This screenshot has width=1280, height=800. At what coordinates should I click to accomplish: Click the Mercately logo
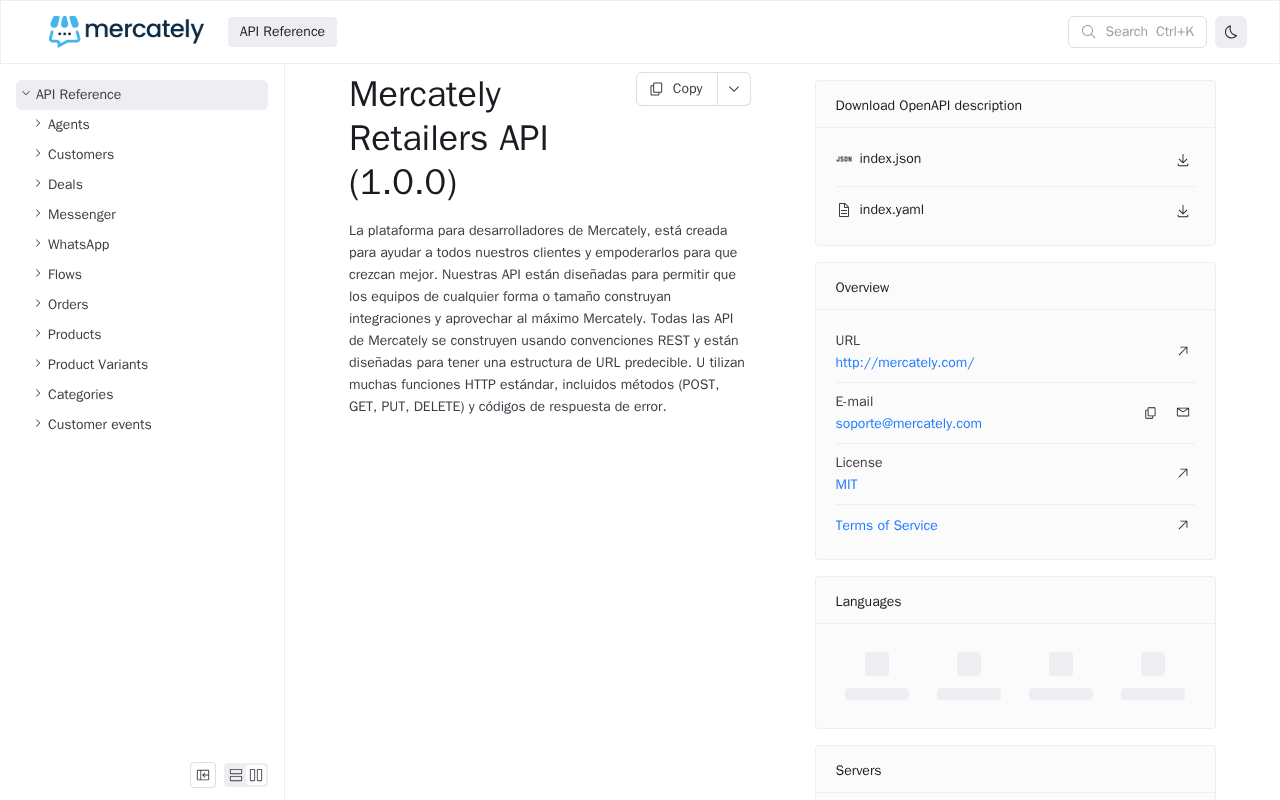(x=126, y=31)
